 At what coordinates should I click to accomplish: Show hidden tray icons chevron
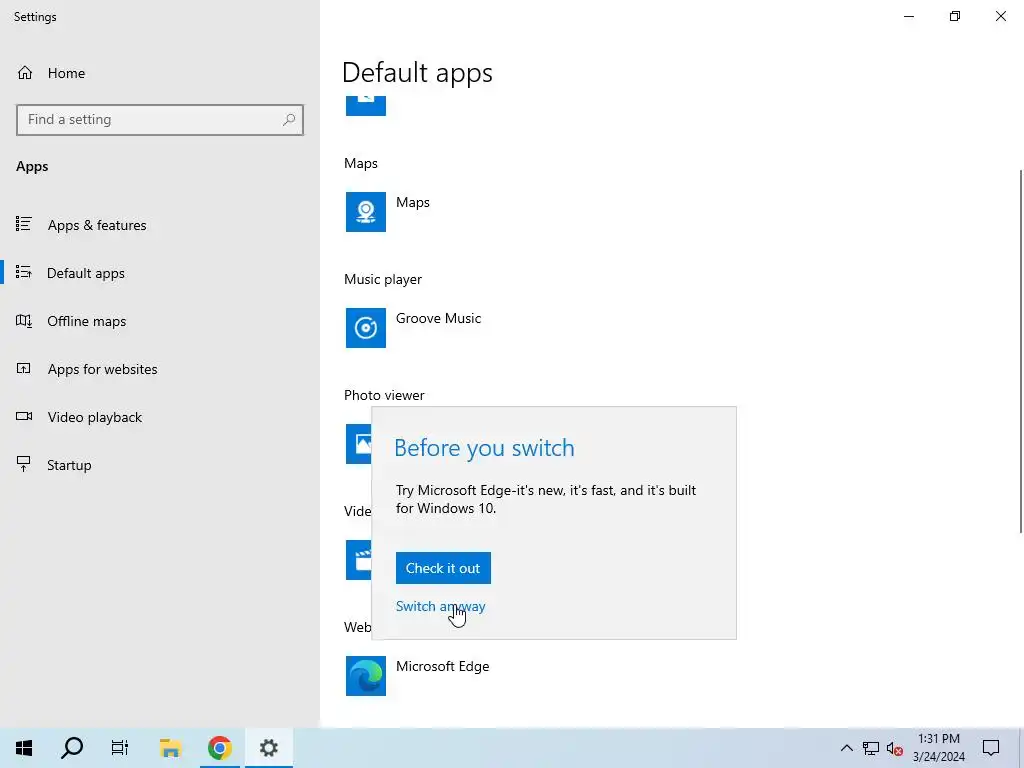[x=846, y=748]
